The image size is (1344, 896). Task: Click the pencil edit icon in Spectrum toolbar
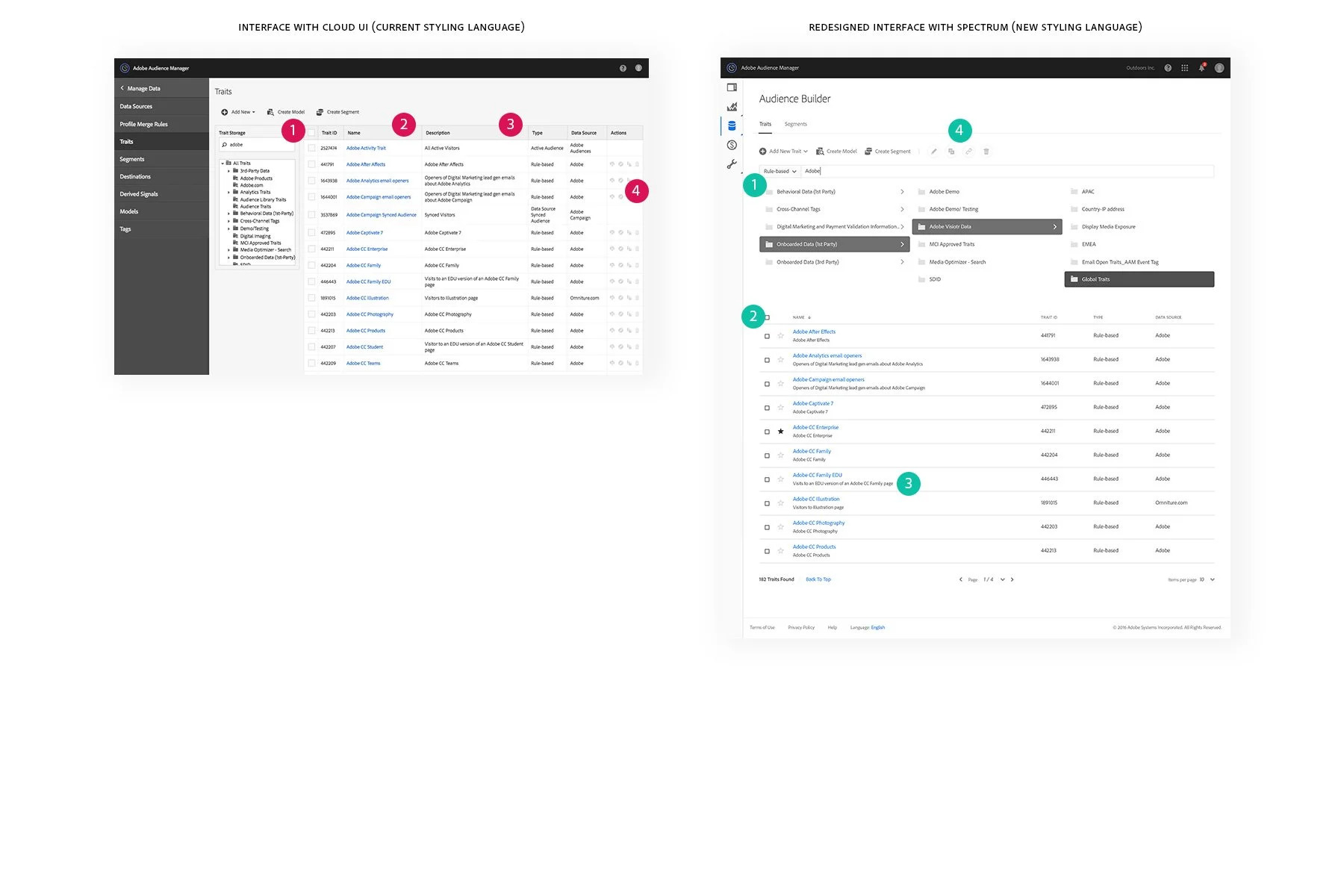(933, 152)
